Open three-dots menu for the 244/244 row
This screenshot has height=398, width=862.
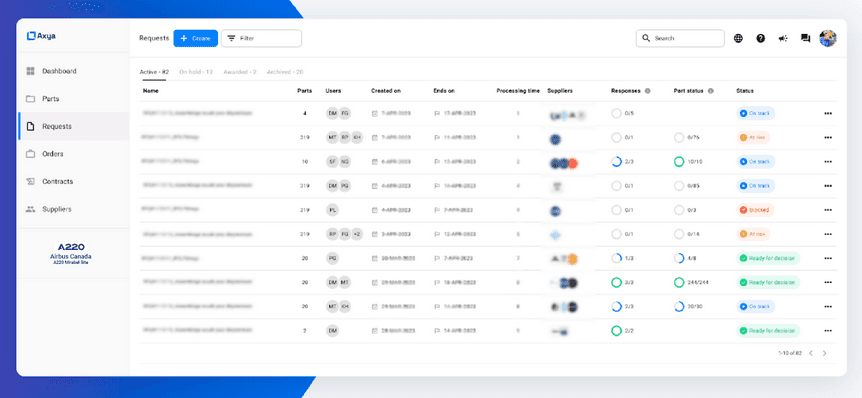click(828, 283)
